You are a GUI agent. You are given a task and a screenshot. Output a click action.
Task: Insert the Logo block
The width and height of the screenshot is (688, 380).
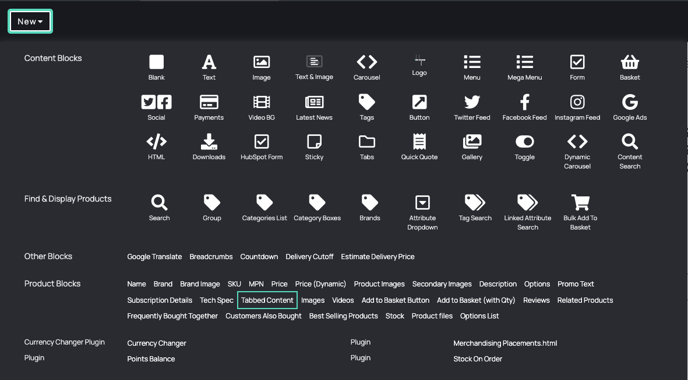[x=419, y=65]
